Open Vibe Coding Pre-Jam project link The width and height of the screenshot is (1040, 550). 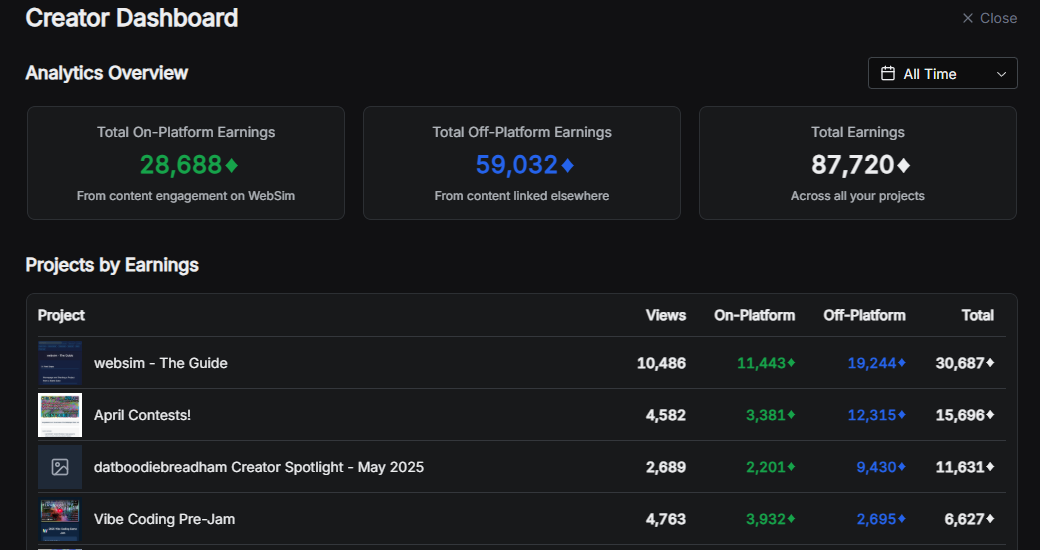(165, 519)
